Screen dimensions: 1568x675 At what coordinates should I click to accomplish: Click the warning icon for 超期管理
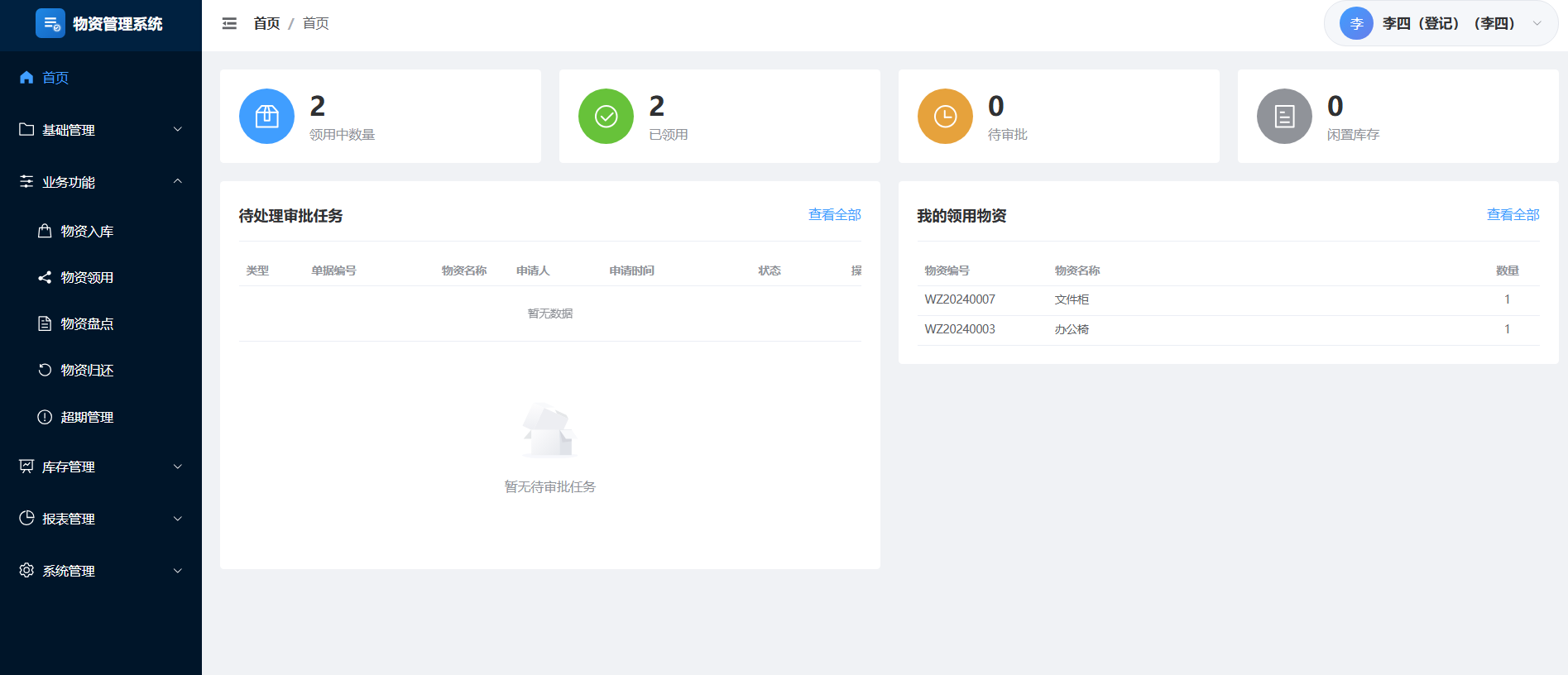(x=45, y=417)
